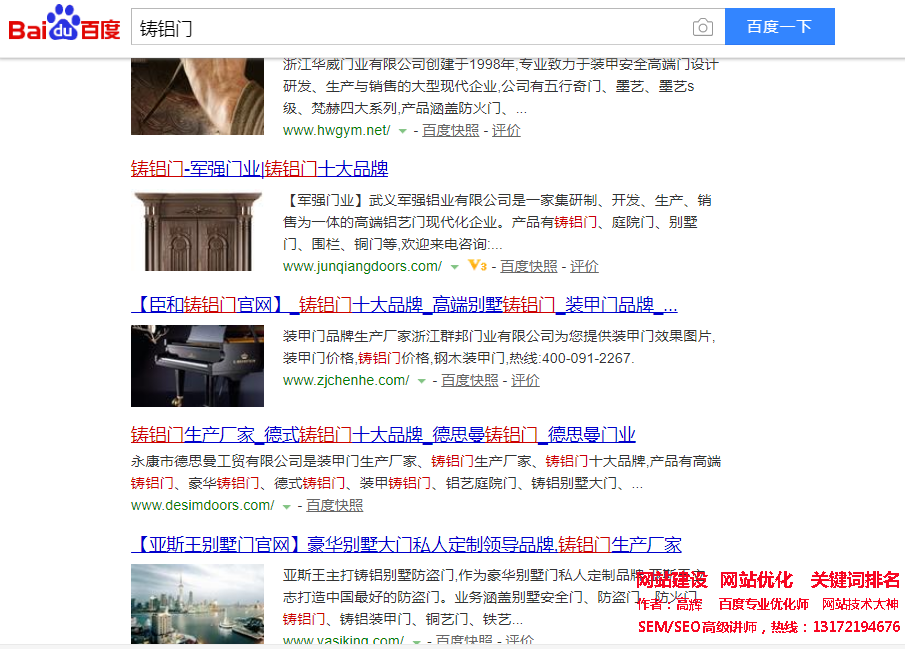Click the piano thumbnail image
This screenshot has width=905, height=649.
[197, 365]
